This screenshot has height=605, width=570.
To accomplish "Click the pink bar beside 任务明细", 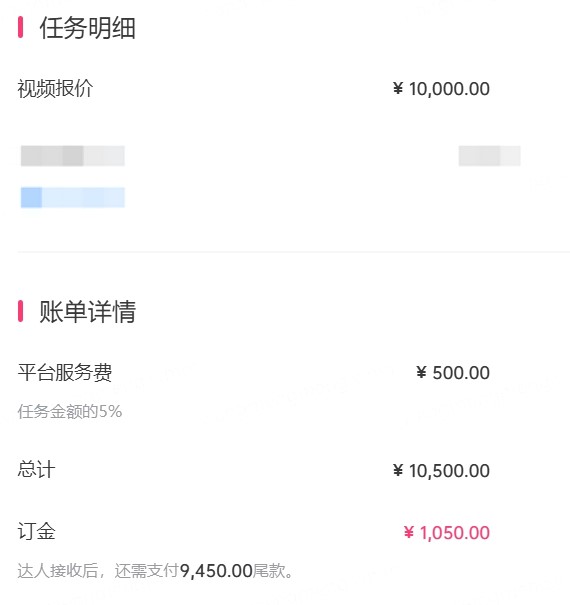I will tap(20, 27).
